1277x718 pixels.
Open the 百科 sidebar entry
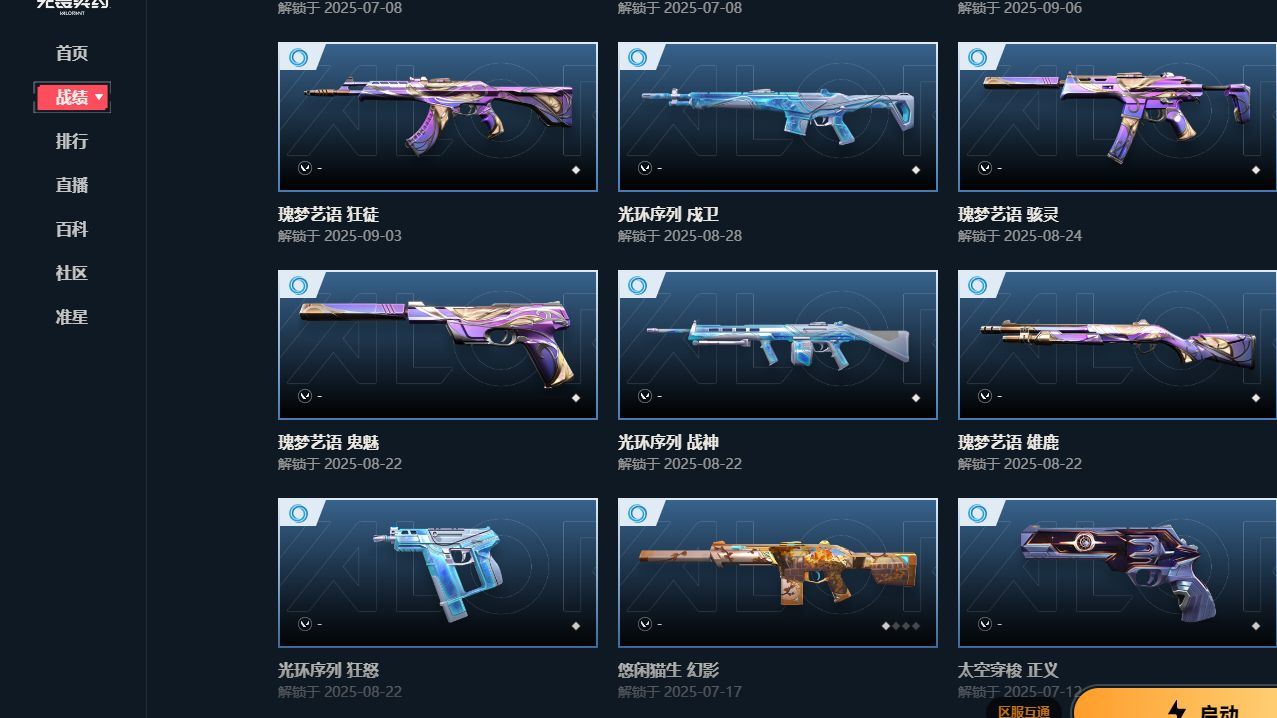pos(72,229)
